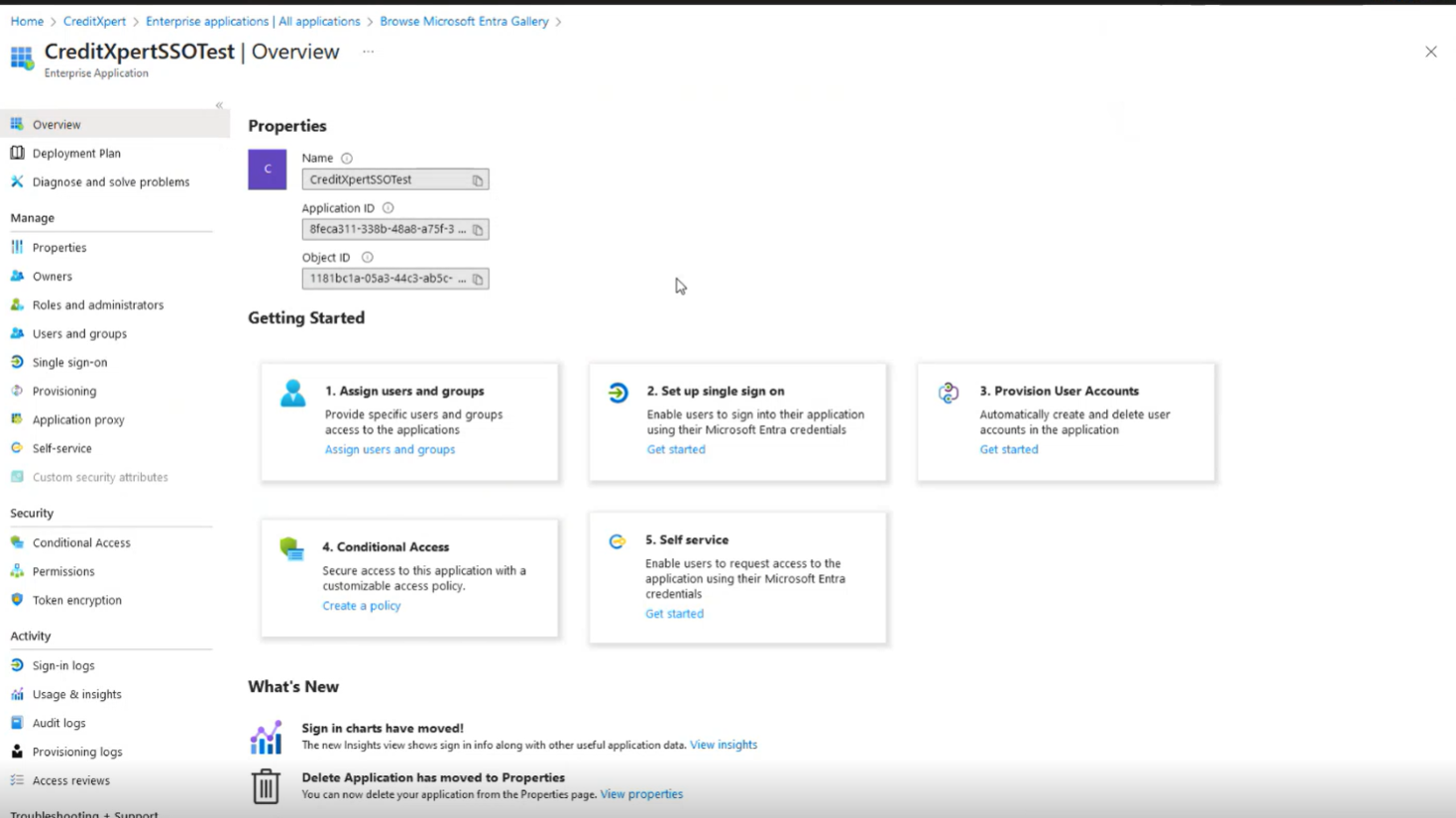1456x818 pixels.
Task: Click the View insights link
Action: [724, 745]
